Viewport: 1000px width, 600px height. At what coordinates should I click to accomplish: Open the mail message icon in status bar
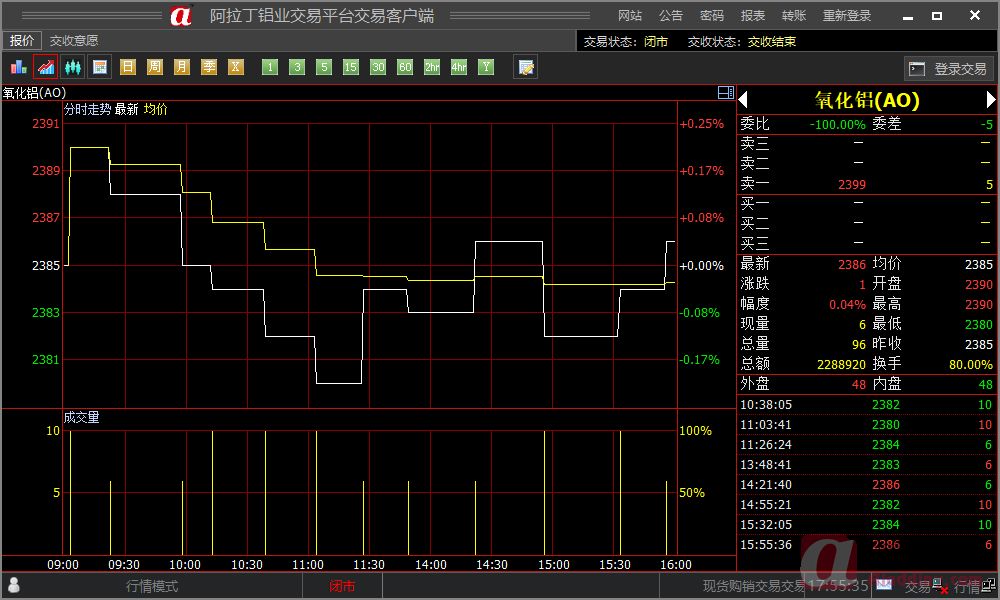point(884,584)
